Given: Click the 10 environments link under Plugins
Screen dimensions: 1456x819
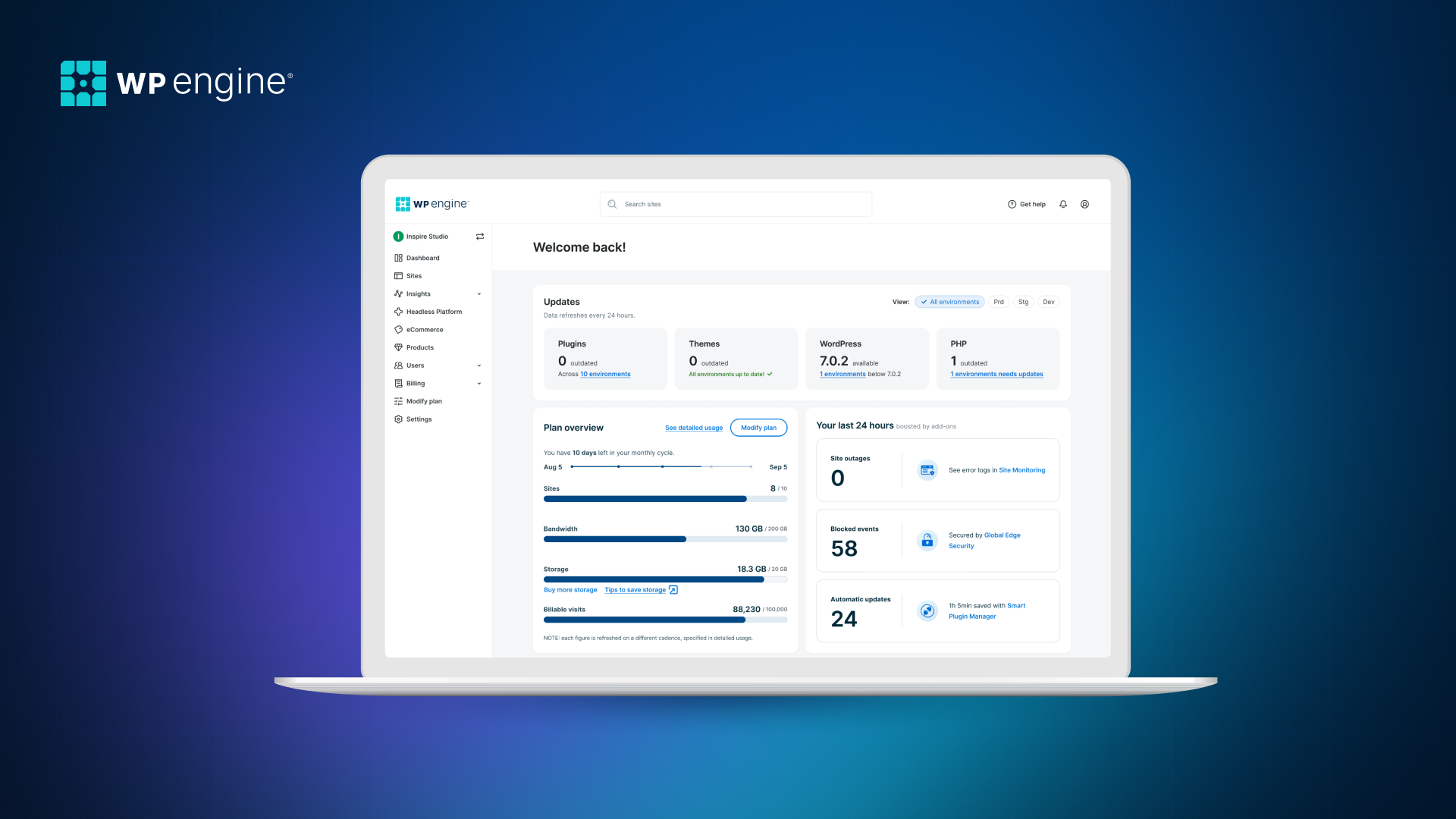Looking at the screenshot, I should [605, 374].
